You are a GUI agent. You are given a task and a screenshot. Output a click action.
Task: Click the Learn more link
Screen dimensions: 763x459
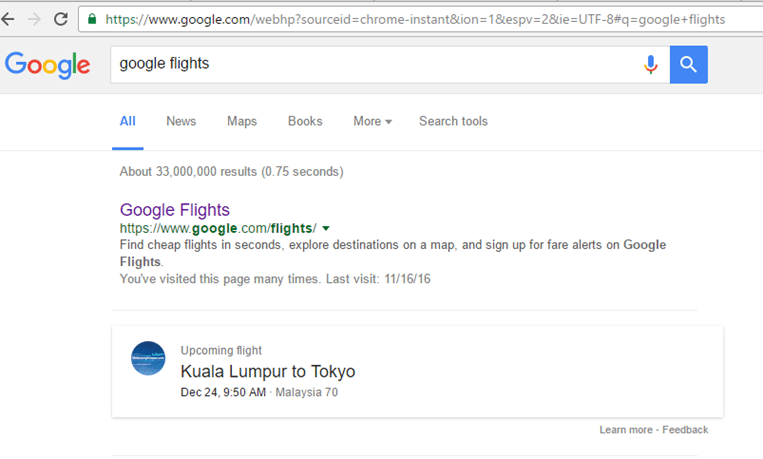click(626, 430)
